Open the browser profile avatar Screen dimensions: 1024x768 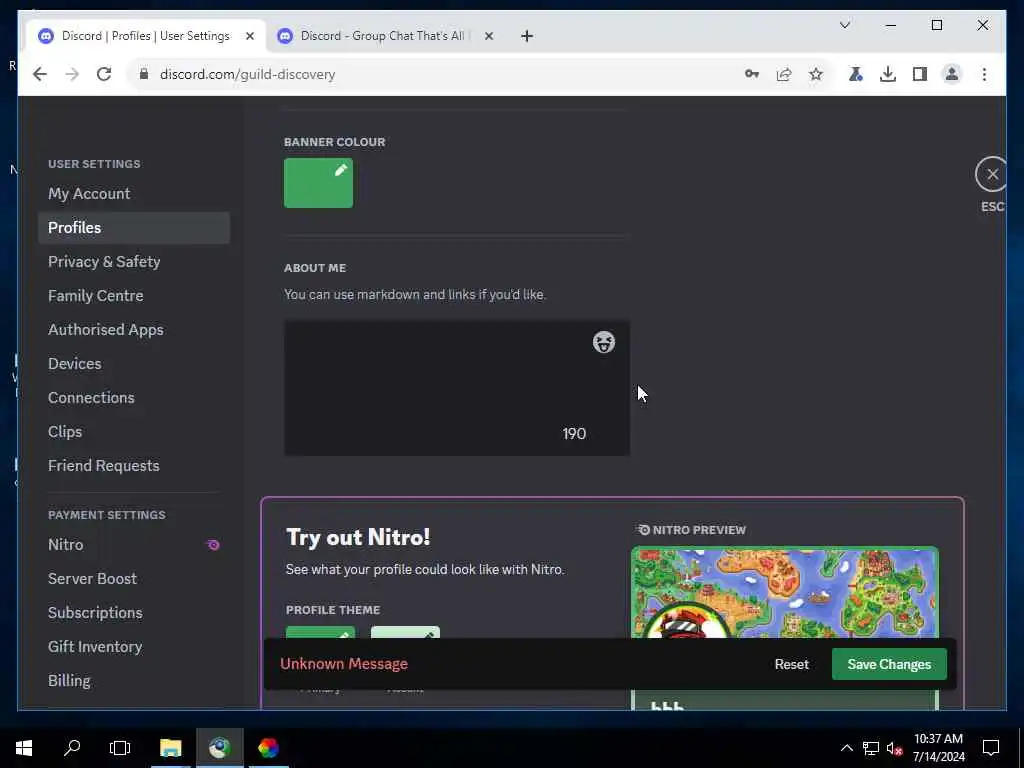pos(952,74)
